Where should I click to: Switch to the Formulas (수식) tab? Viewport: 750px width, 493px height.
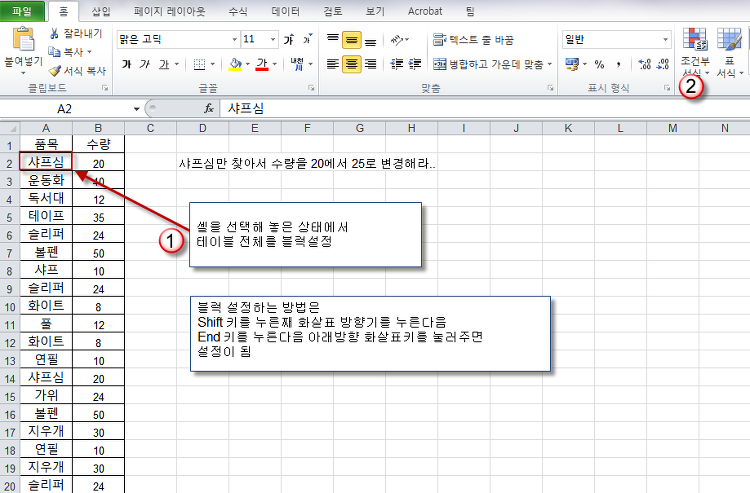[238, 11]
